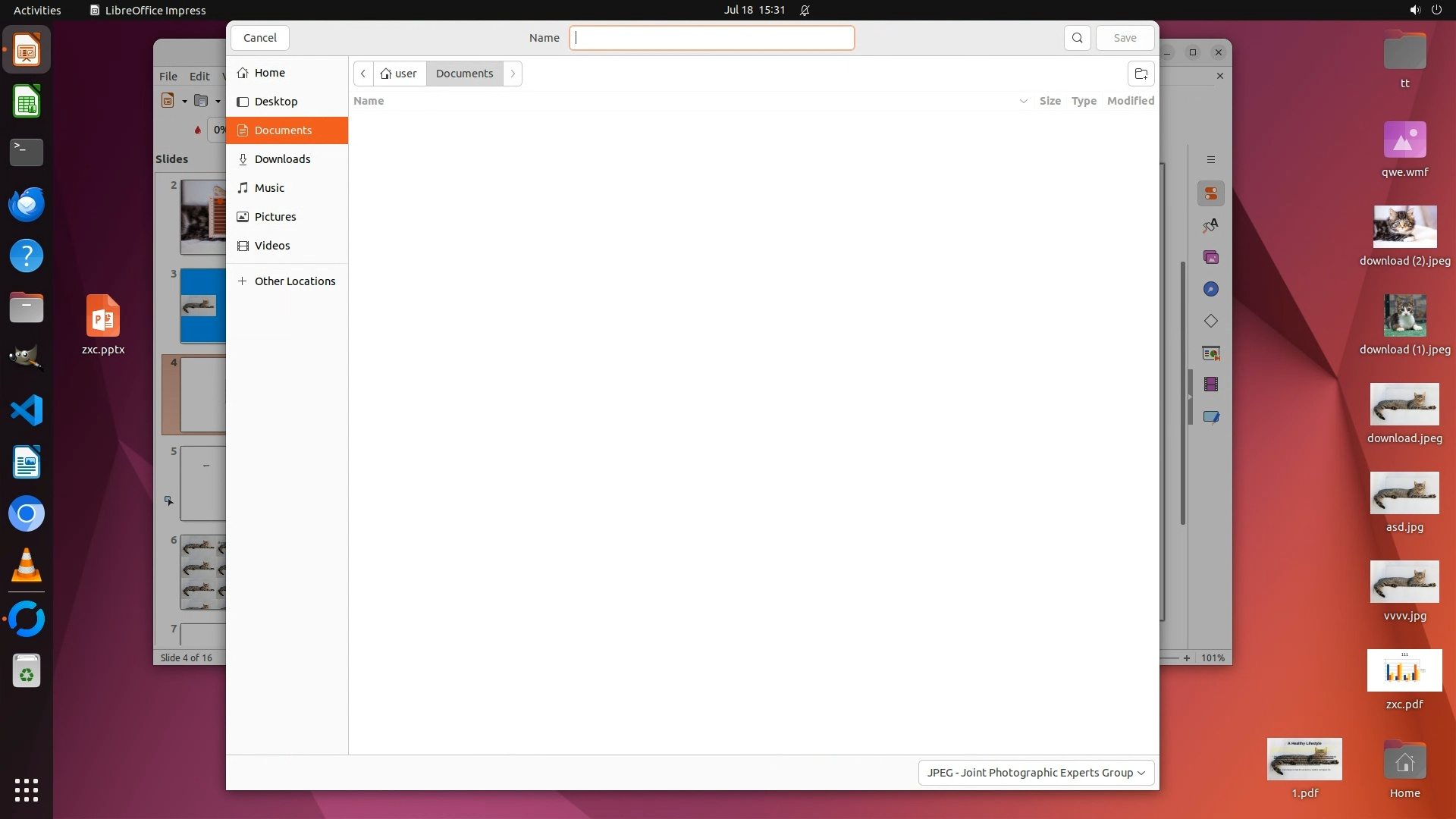The width and height of the screenshot is (1456, 819).
Task: Click the user breadcrumb path button
Action: [x=400, y=74]
